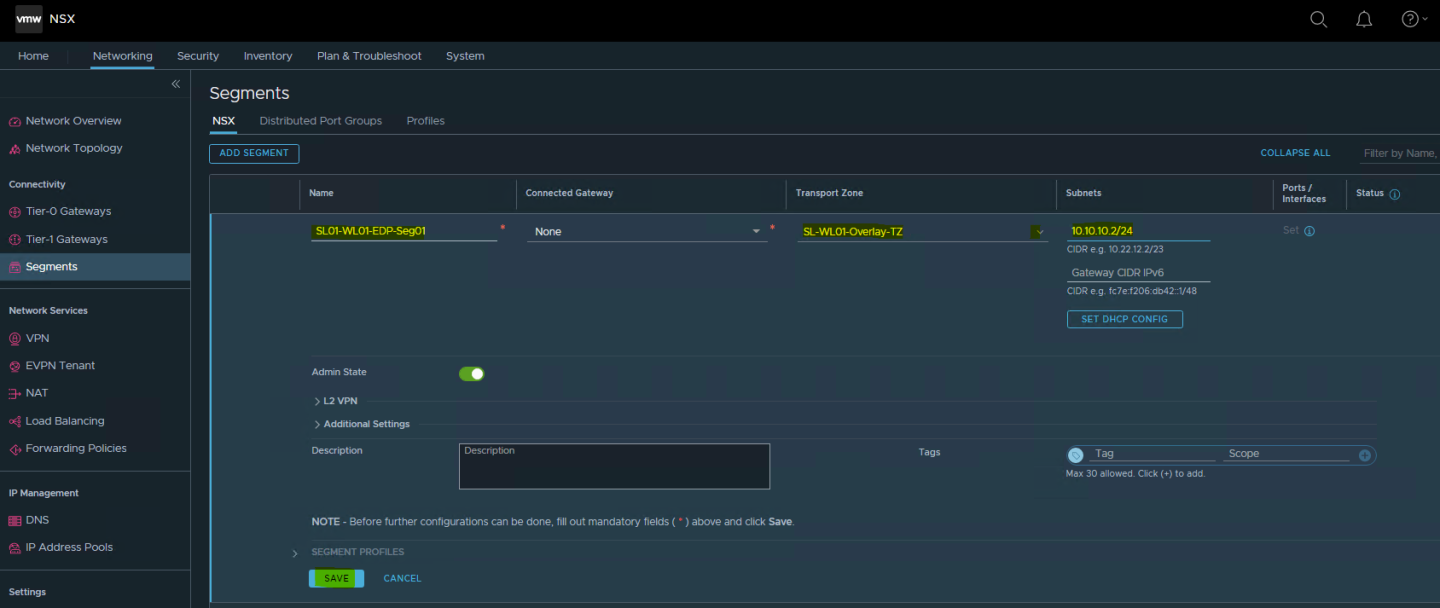Click the Save button
The width and height of the screenshot is (1440, 608).
pos(336,578)
